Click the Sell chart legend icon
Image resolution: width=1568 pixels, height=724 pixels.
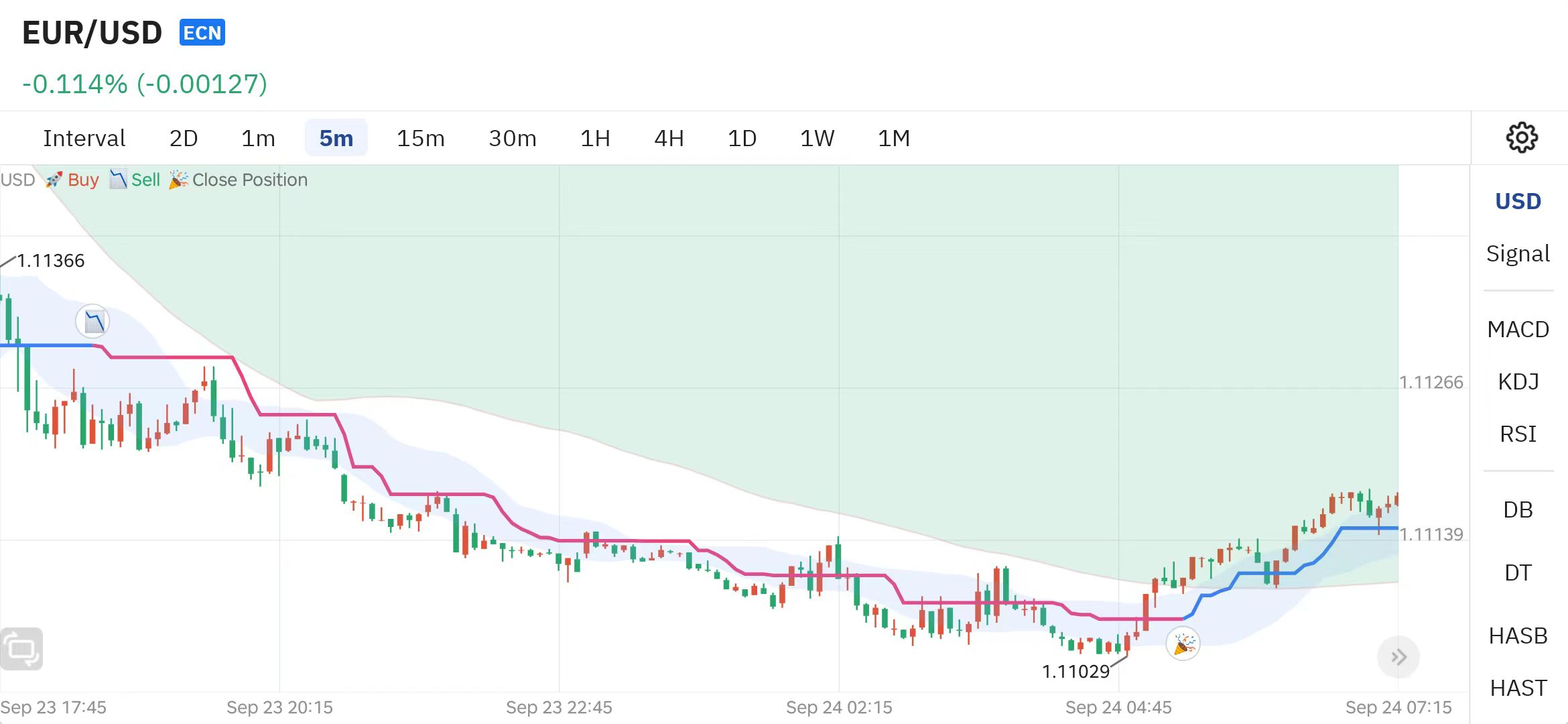pyautogui.click(x=118, y=180)
